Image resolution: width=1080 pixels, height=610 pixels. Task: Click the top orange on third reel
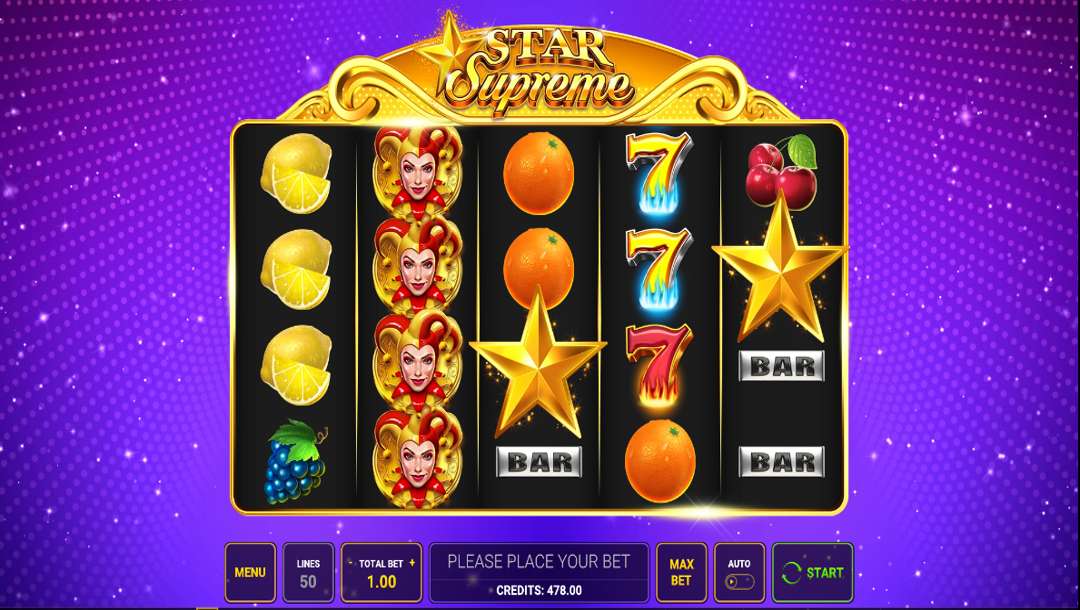point(539,173)
